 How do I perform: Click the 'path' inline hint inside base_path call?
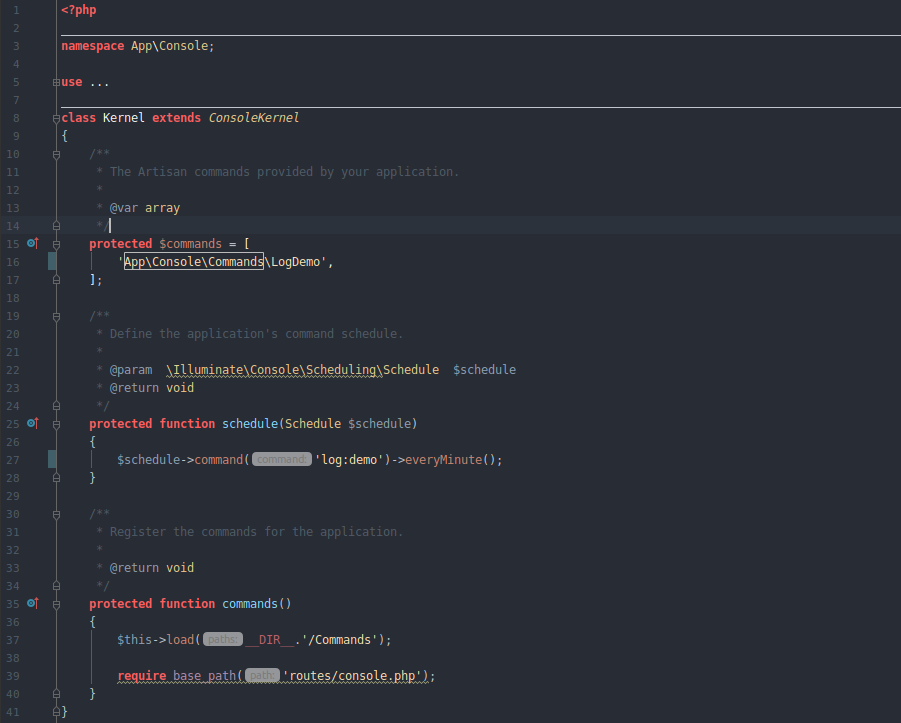[262, 675]
